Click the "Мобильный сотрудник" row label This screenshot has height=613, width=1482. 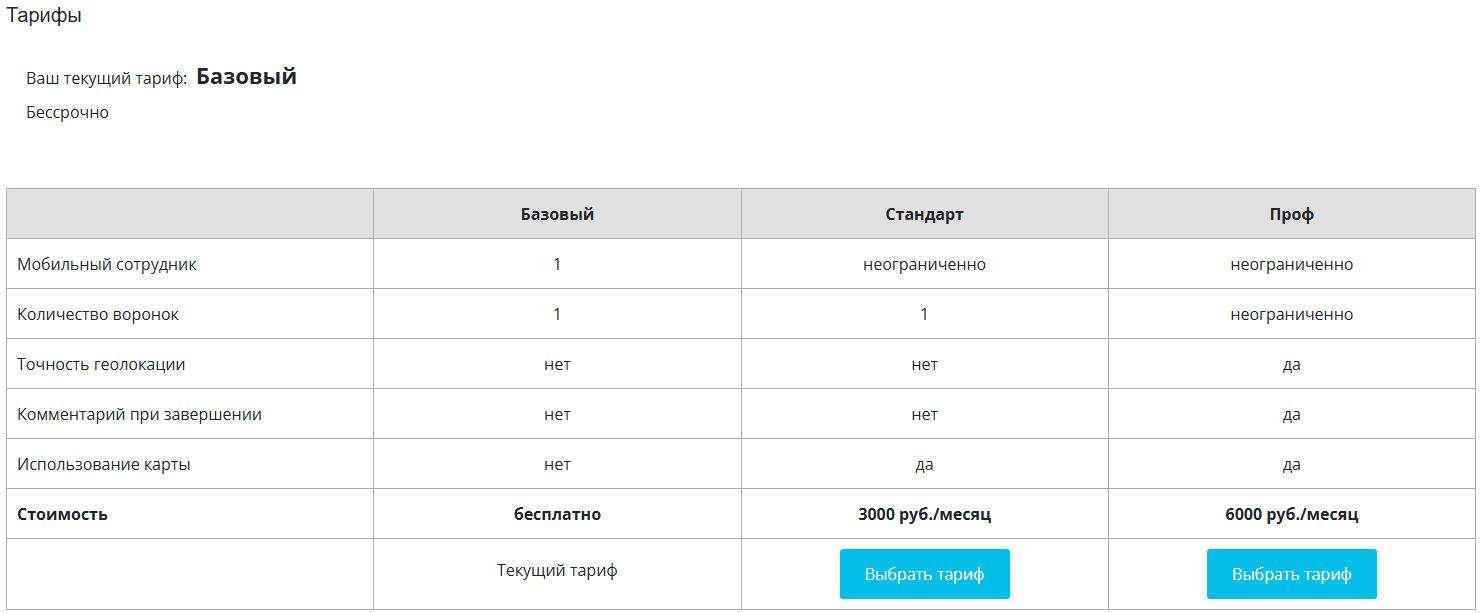pos(107,264)
